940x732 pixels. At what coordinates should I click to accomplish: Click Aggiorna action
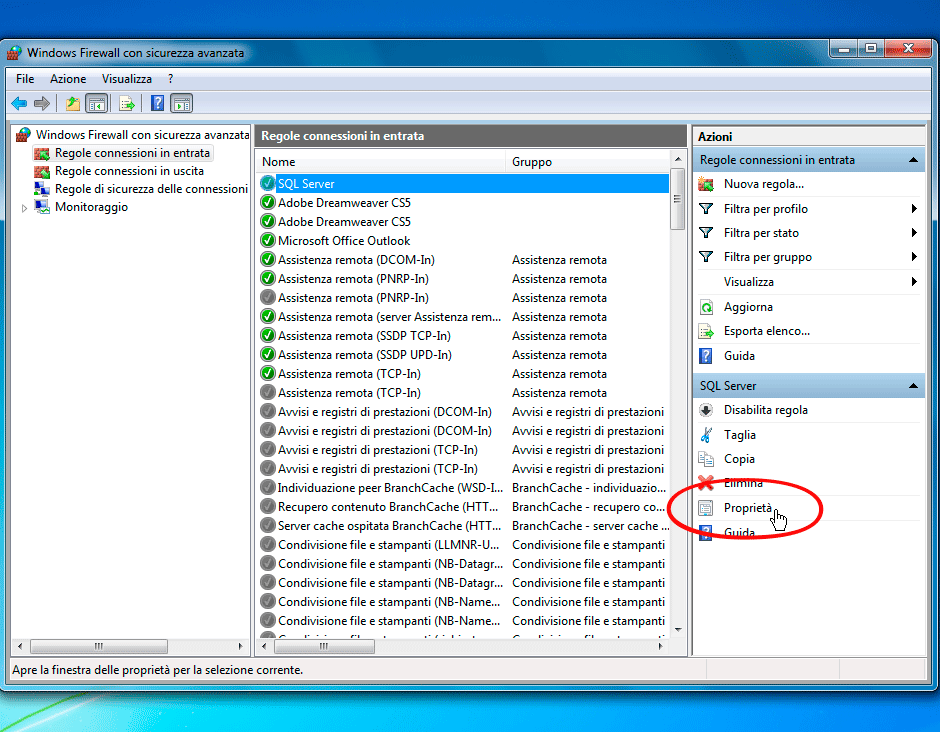[x=748, y=307]
